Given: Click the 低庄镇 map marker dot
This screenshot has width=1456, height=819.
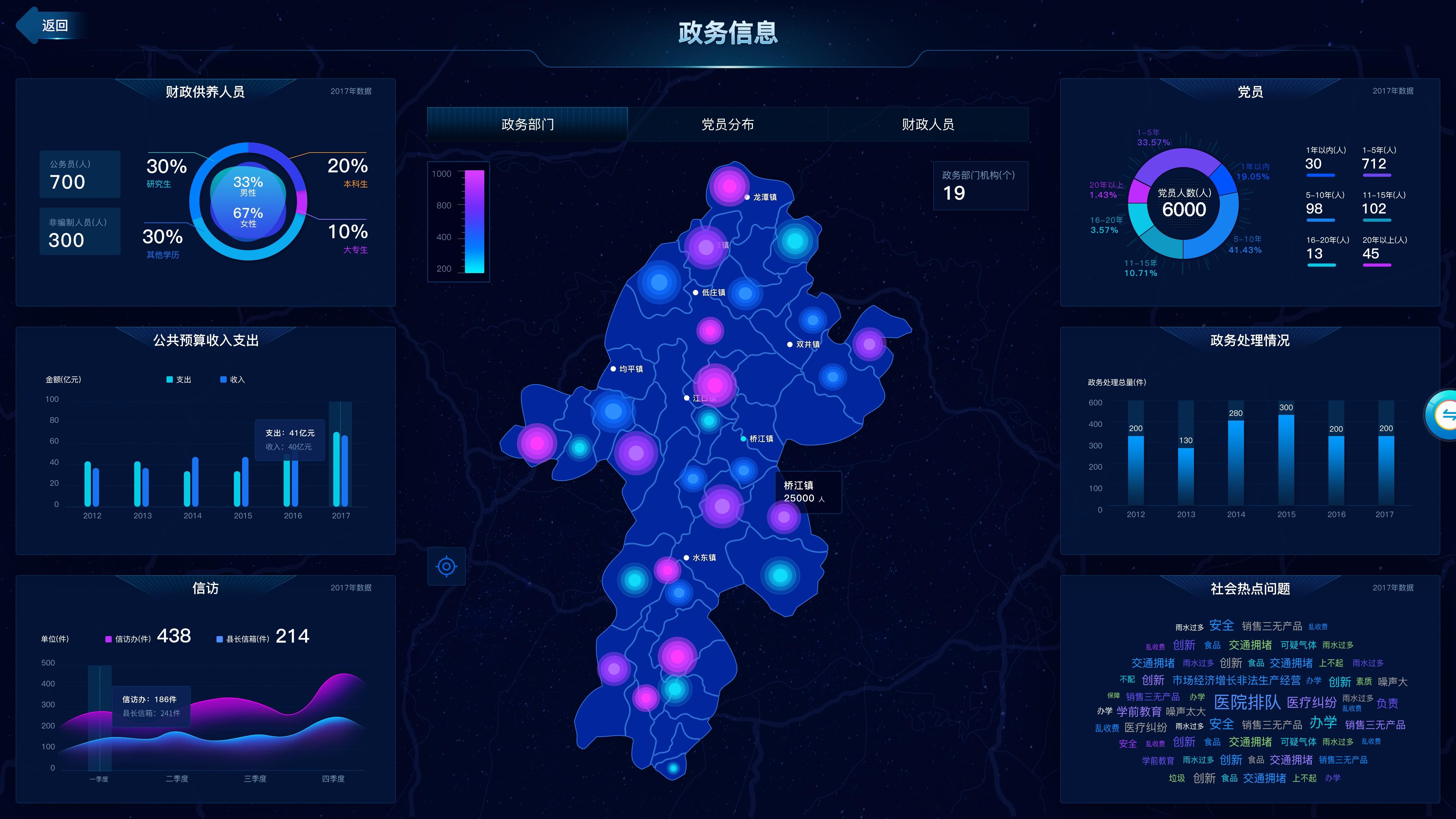Looking at the screenshot, I should (x=695, y=293).
